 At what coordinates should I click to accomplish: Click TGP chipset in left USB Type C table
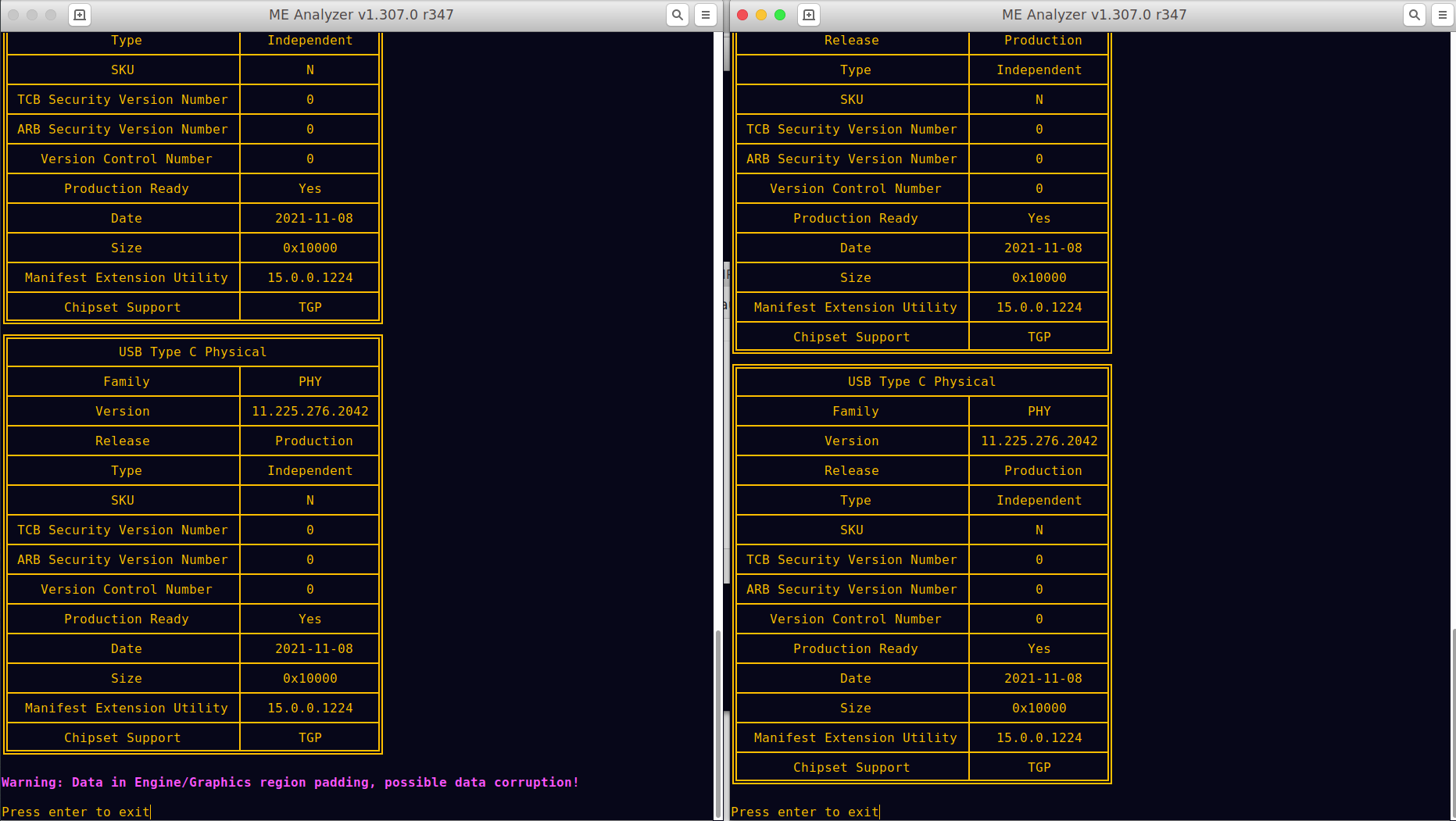[310, 737]
